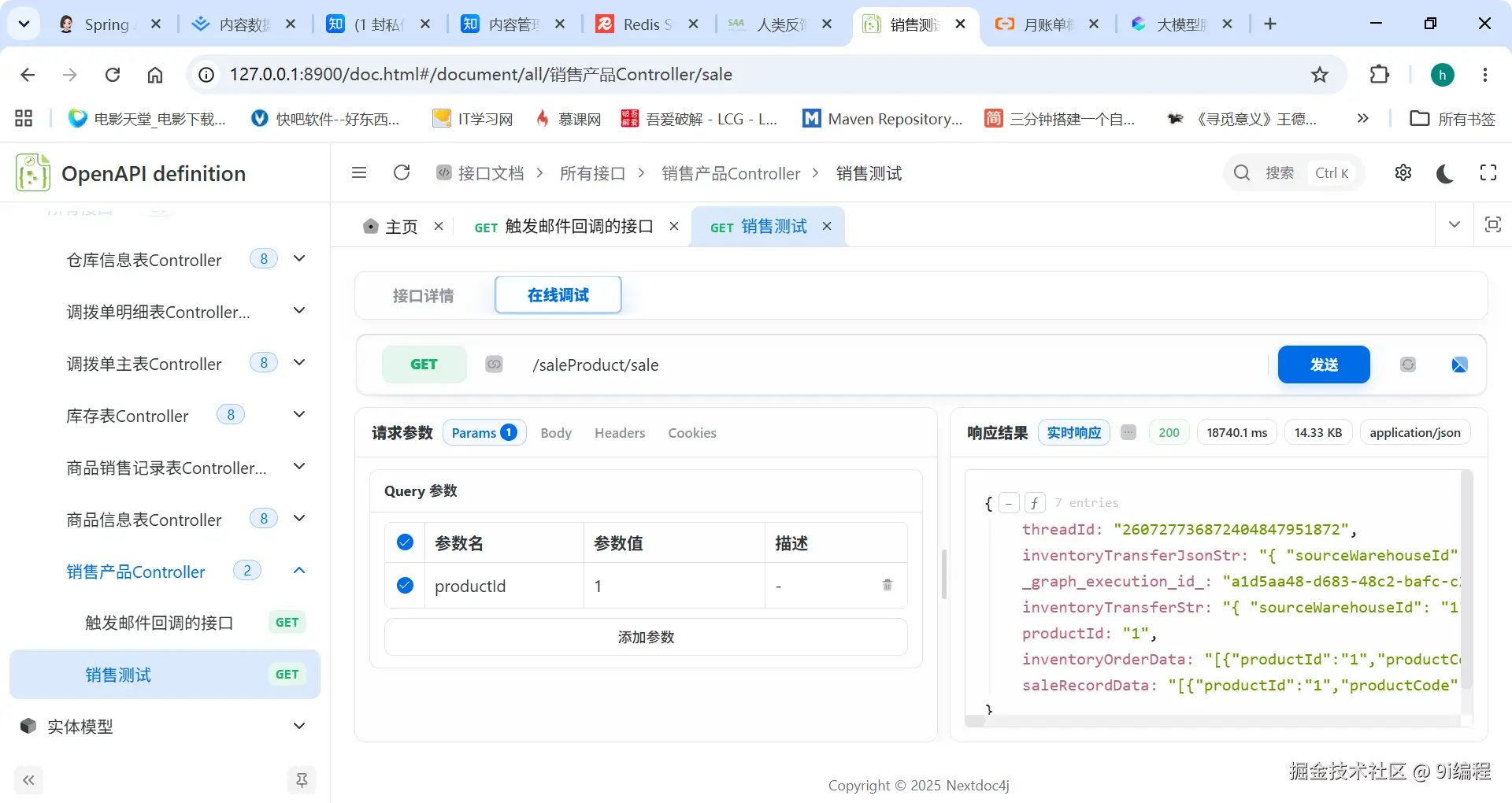Screen dimensions: 1512x803
Task: View site information icon in address bar
Action: 206,74
